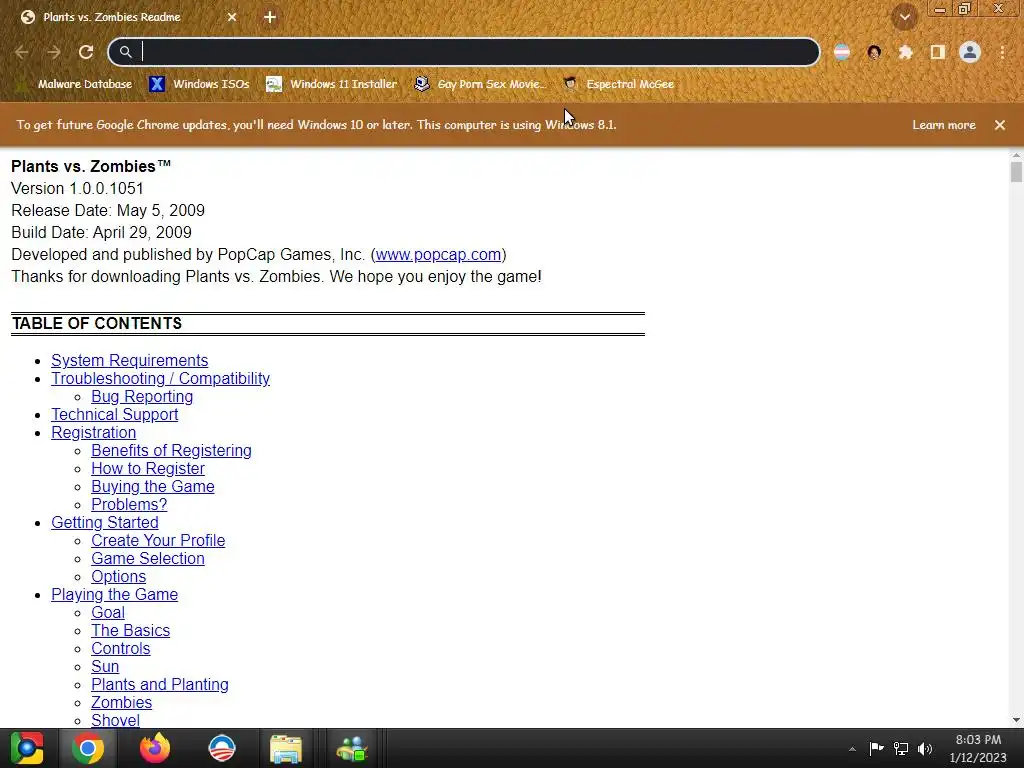The height and width of the screenshot is (768, 1024).
Task: Close the Plants vs. Zombies Readme tab
Action: 232,17
